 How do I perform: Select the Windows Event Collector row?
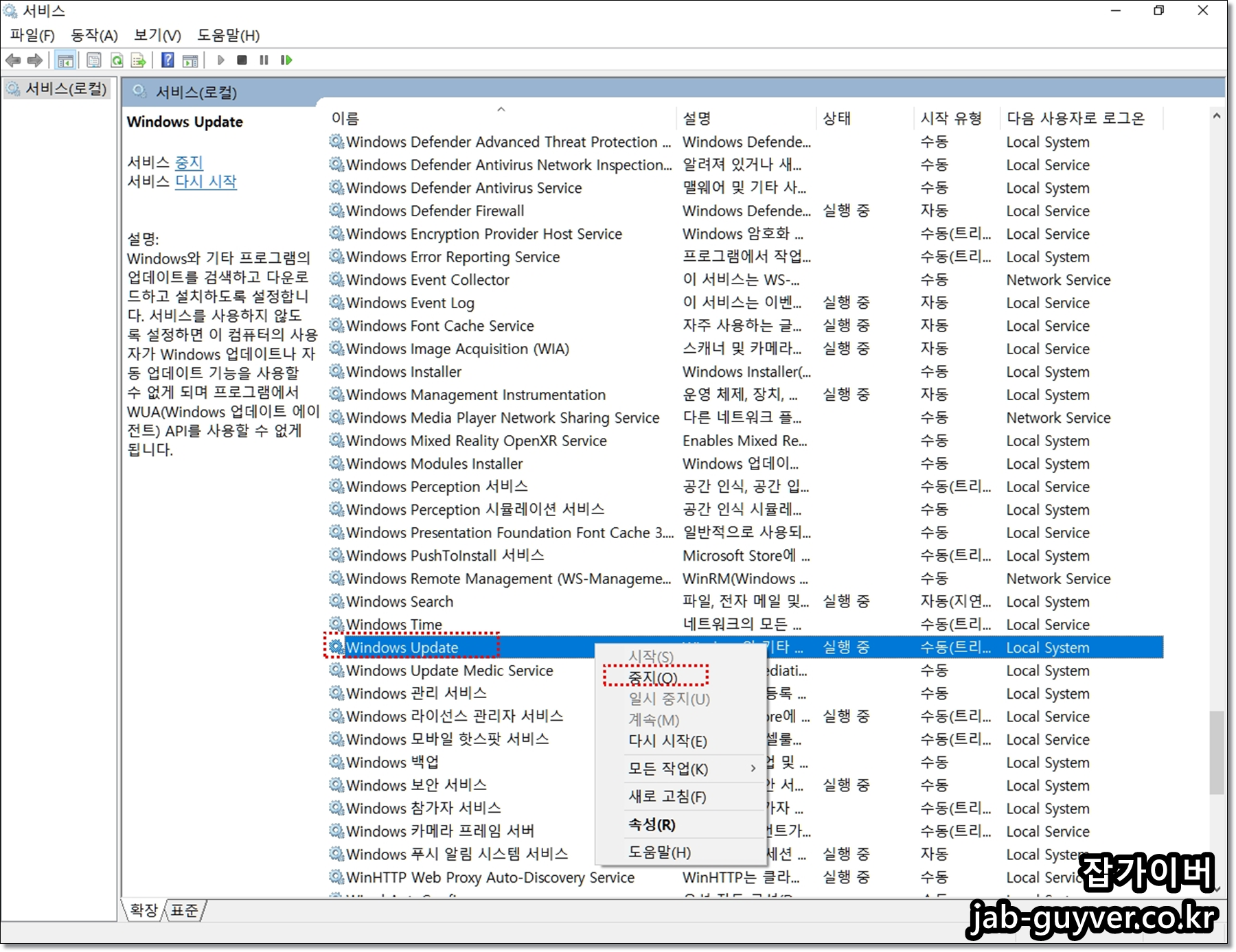[x=745, y=279]
